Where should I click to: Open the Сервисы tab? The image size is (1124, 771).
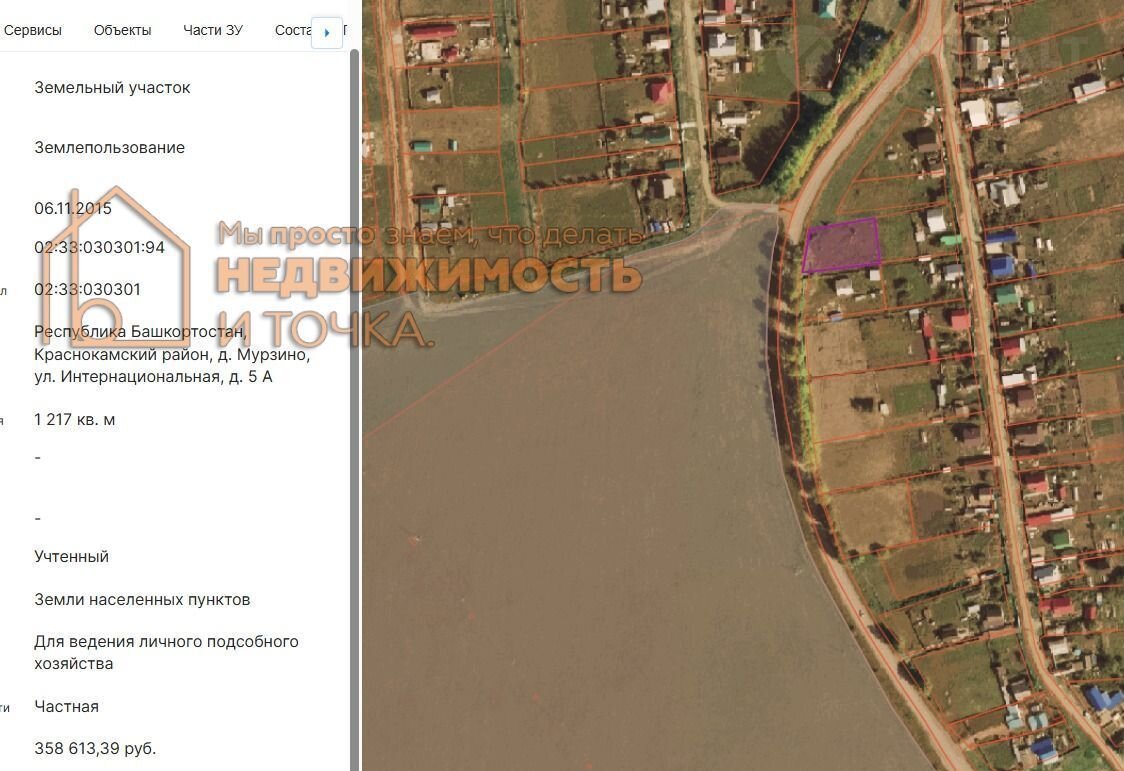[33, 30]
